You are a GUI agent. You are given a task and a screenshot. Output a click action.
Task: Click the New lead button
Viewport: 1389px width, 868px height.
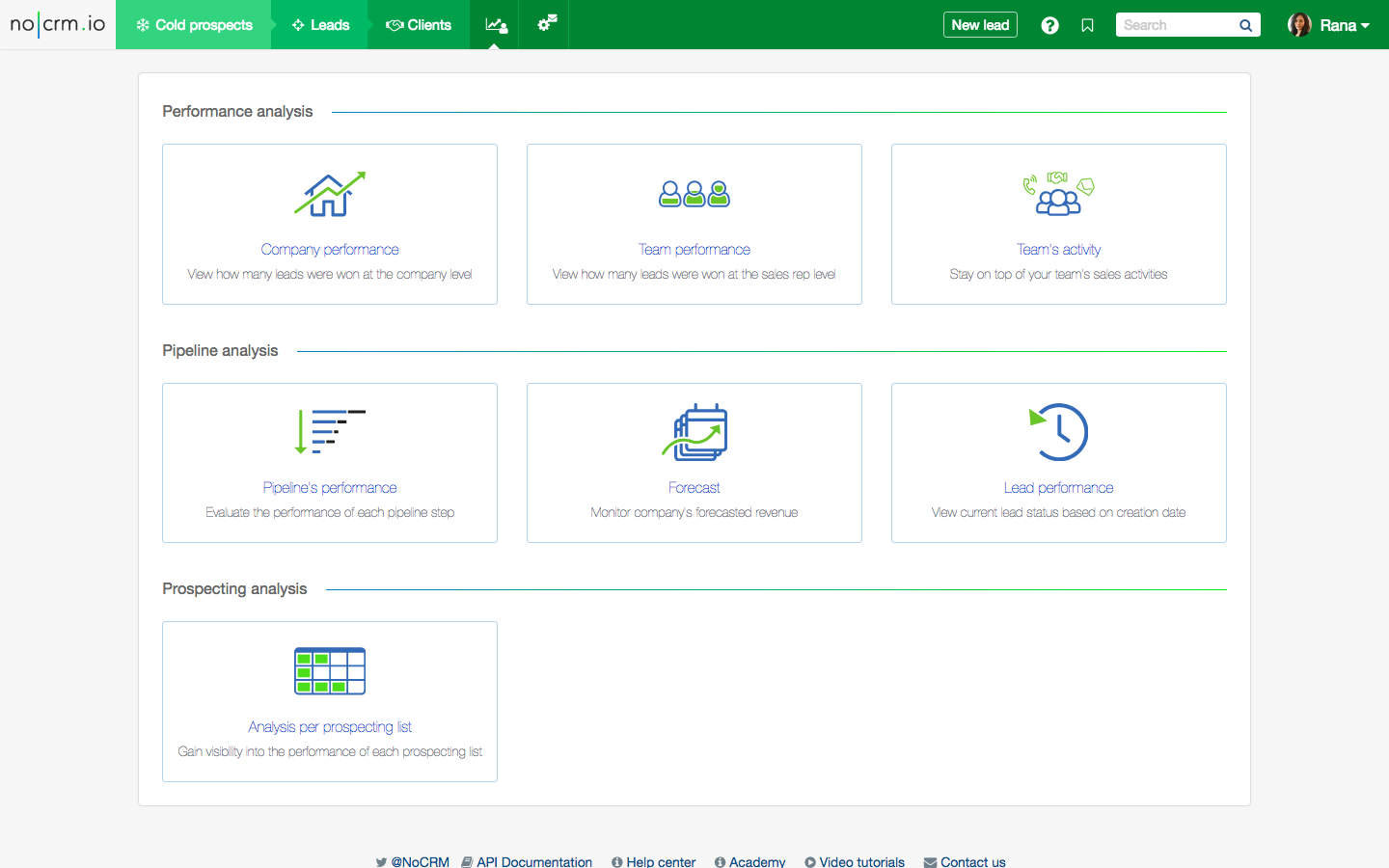[x=980, y=24]
